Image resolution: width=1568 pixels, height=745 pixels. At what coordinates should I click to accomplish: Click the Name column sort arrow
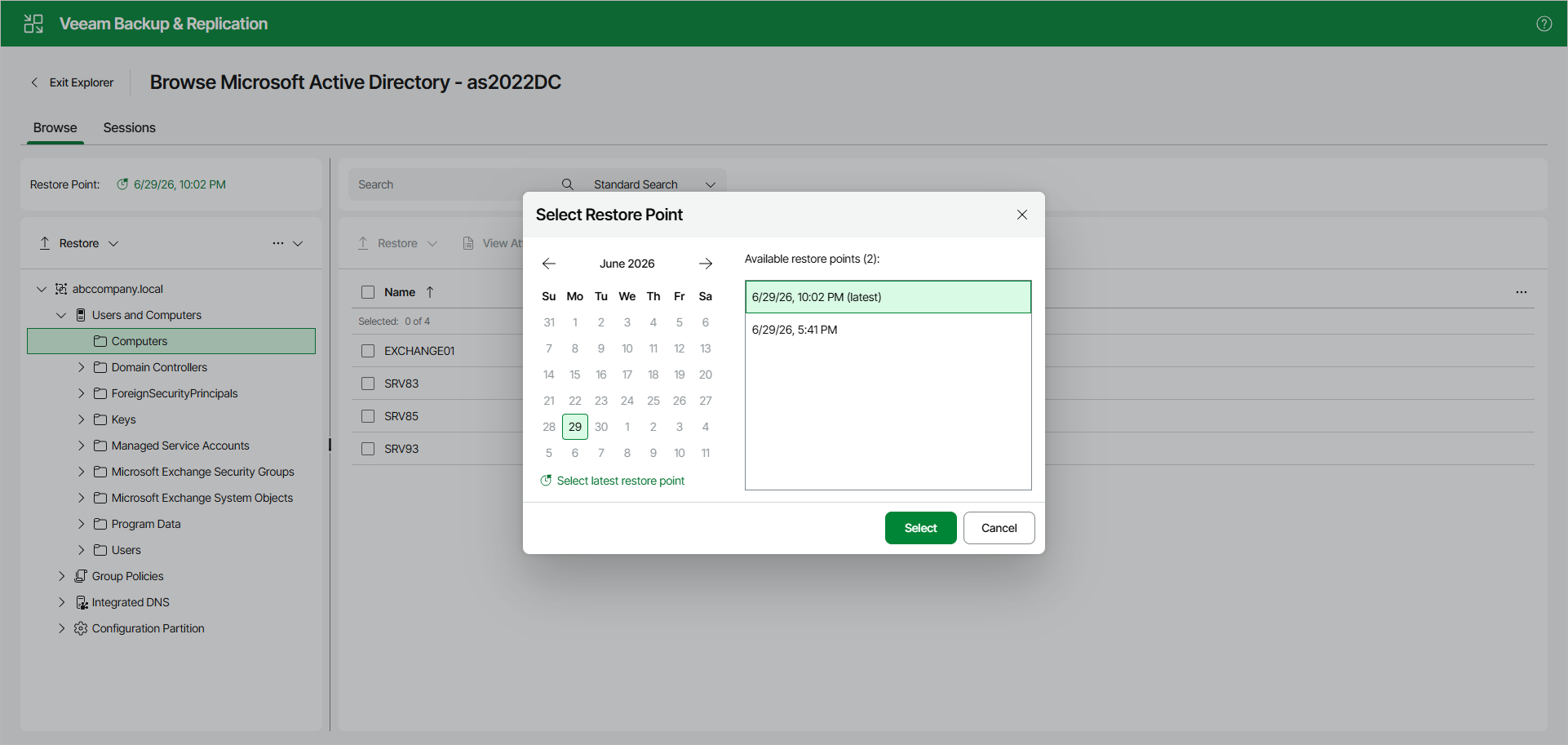point(430,292)
